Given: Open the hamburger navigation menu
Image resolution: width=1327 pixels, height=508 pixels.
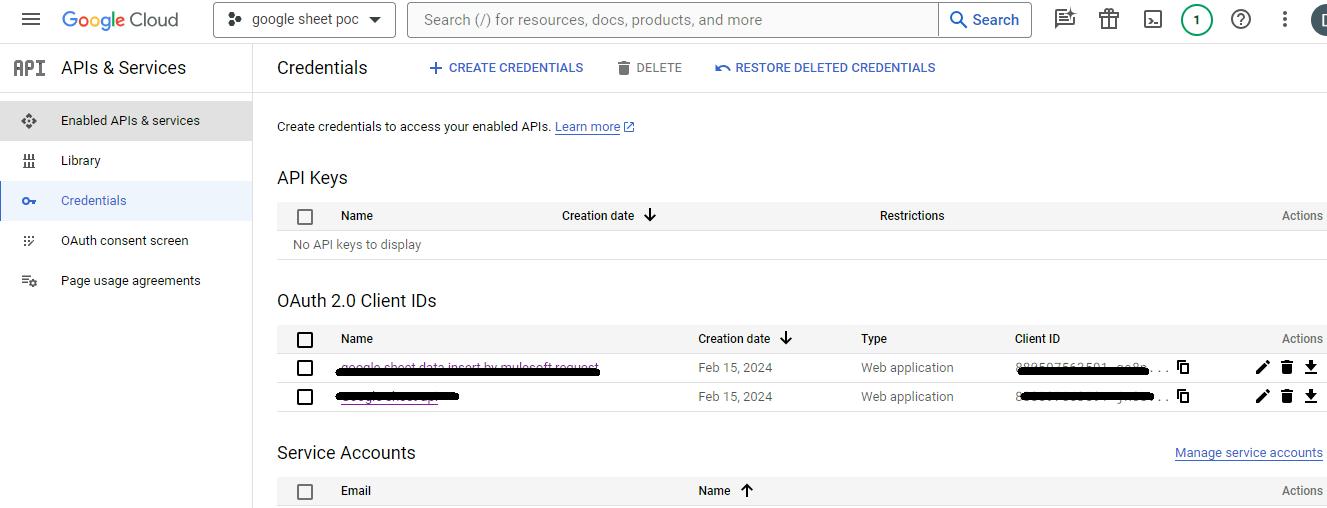Looking at the screenshot, I should pyautogui.click(x=31, y=19).
